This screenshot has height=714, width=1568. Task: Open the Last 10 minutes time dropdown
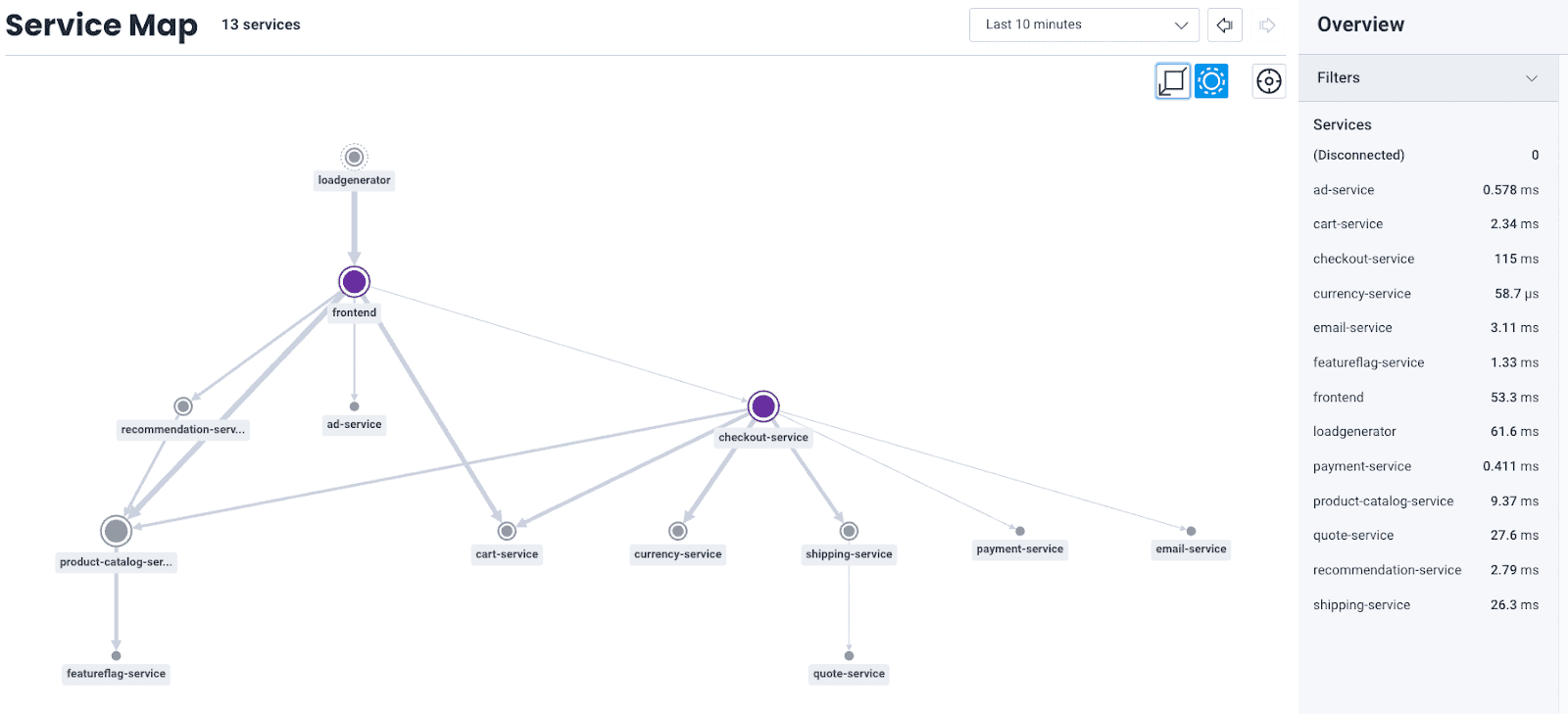click(x=1084, y=25)
